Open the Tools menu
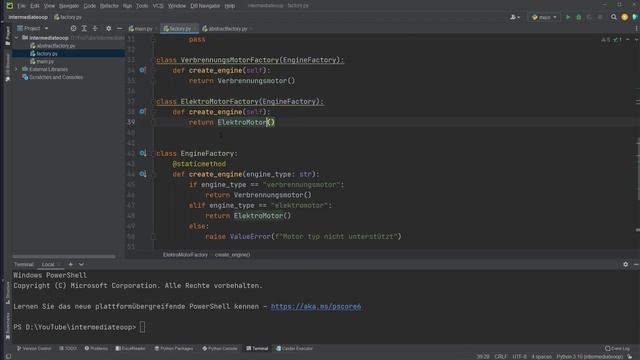Screen dimensions: 640x360 point(142,6)
